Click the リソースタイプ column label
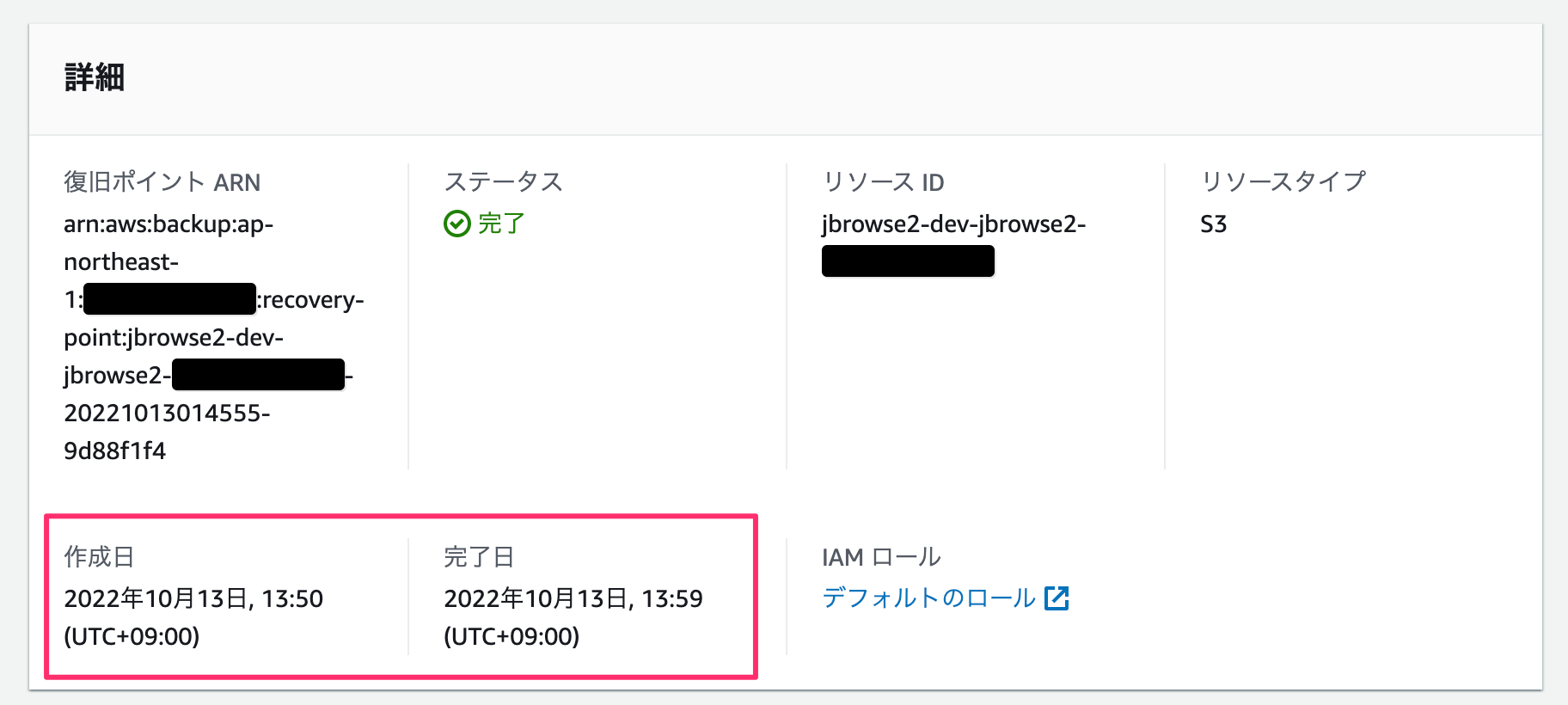Viewport: 1568px width, 705px height. click(x=1285, y=181)
